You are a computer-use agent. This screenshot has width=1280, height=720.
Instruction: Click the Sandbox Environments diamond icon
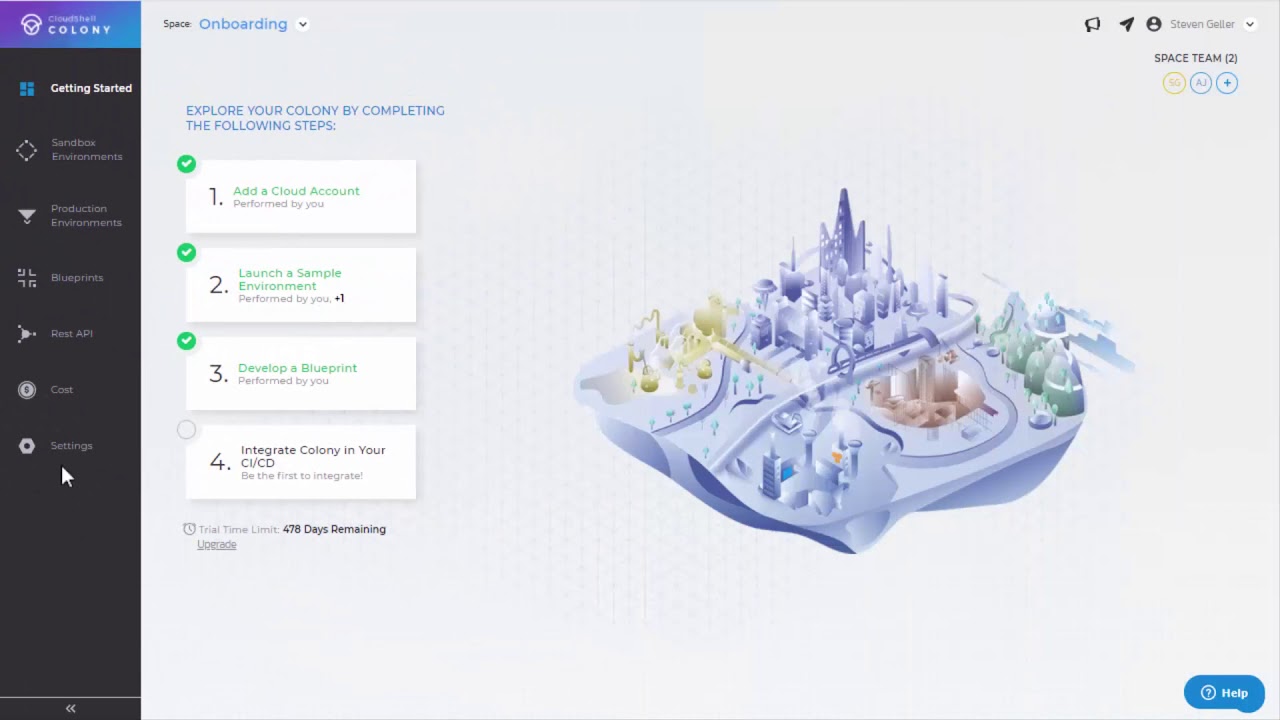pyautogui.click(x=27, y=150)
